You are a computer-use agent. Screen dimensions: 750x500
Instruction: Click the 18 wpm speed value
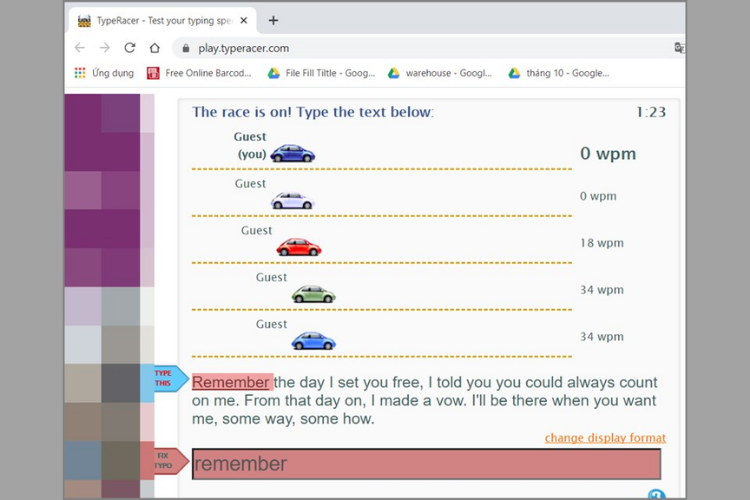click(602, 243)
